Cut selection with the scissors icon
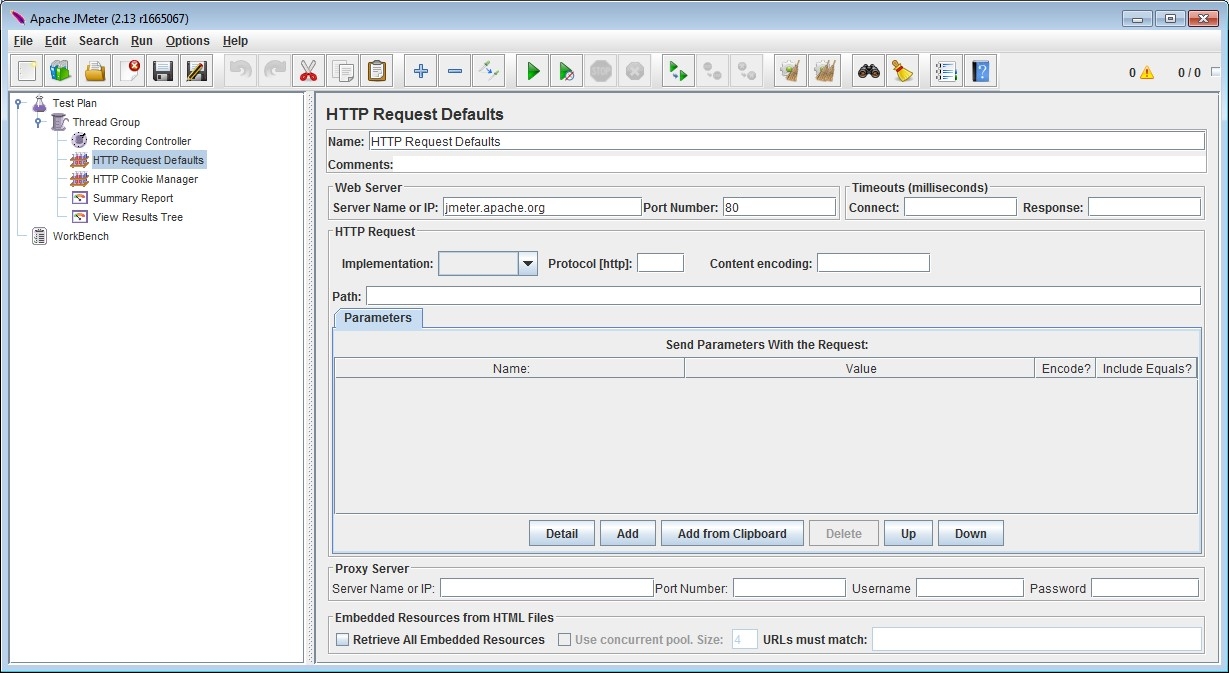 click(x=308, y=71)
